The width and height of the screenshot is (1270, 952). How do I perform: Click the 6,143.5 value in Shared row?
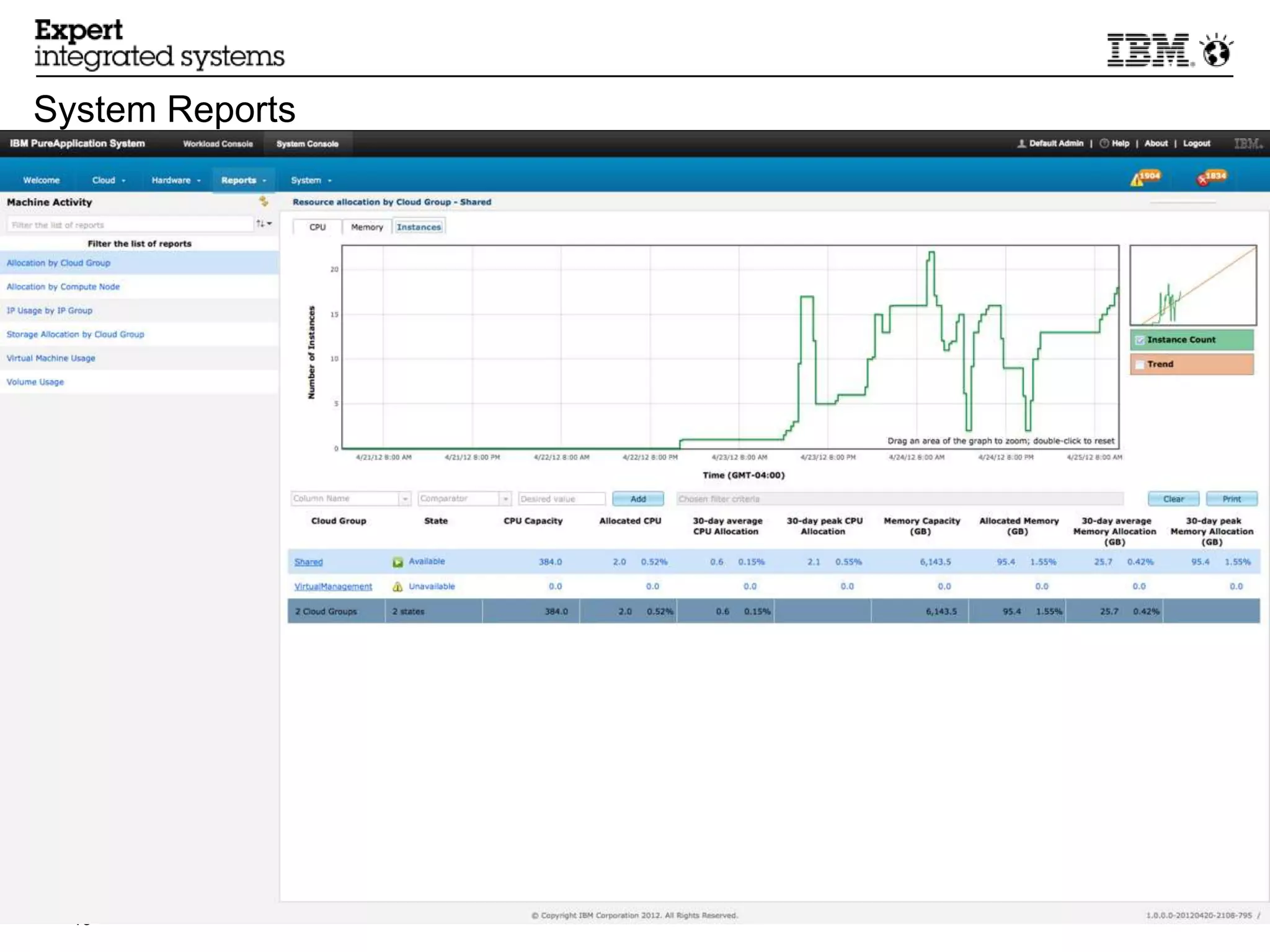pyautogui.click(x=935, y=562)
